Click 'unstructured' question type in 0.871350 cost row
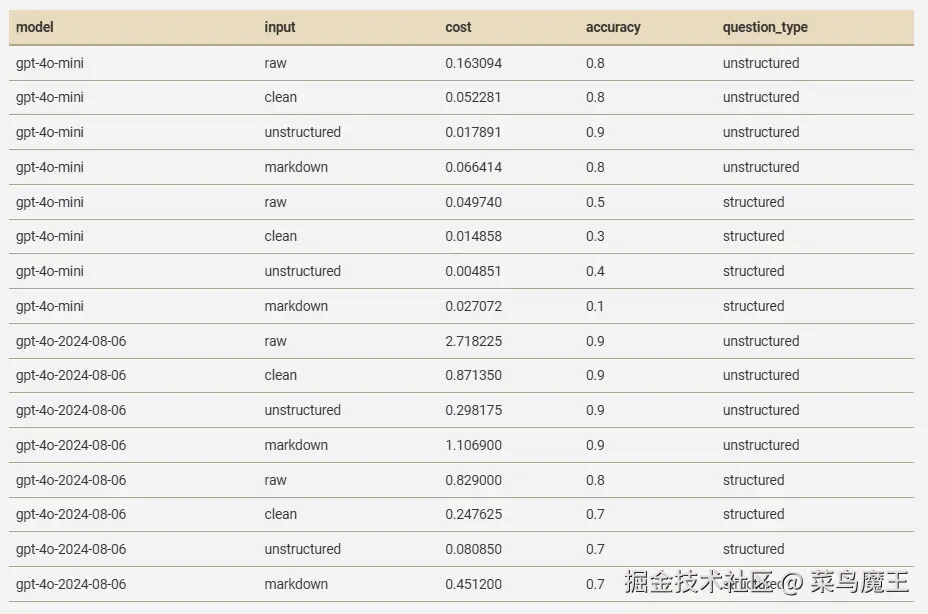928x614 pixels. [x=761, y=375]
